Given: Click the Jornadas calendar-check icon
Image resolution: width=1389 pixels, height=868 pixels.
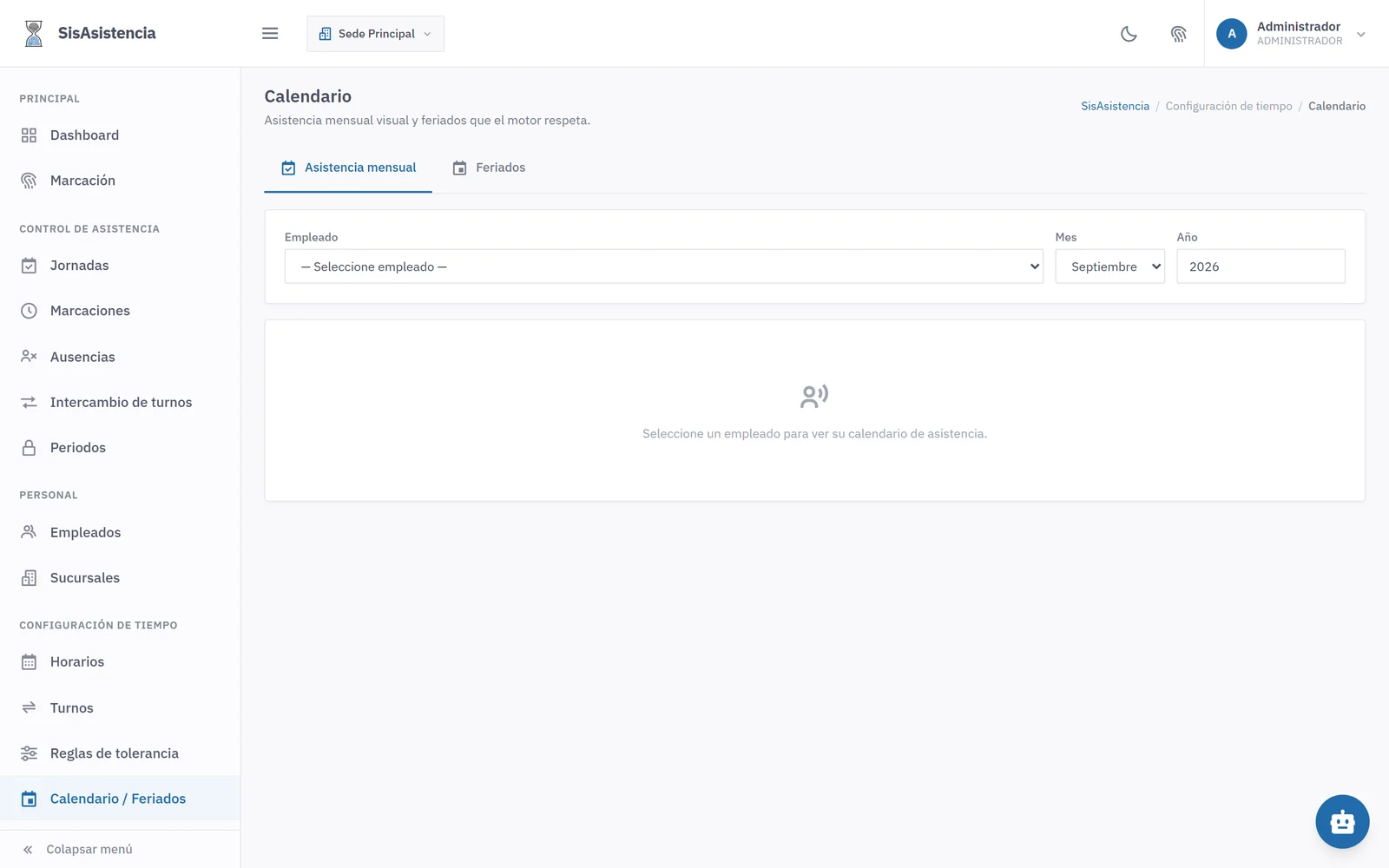Looking at the screenshot, I should click(29, 266).
